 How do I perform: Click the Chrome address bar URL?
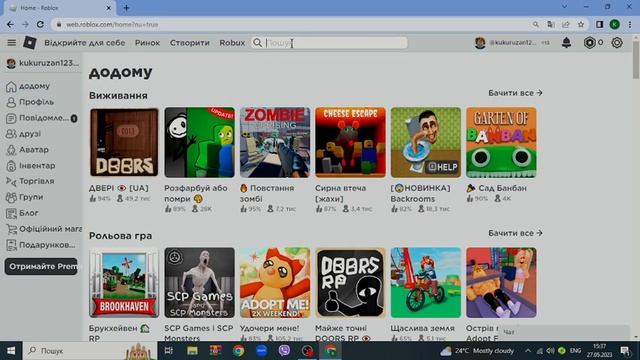tap(112, 24)
